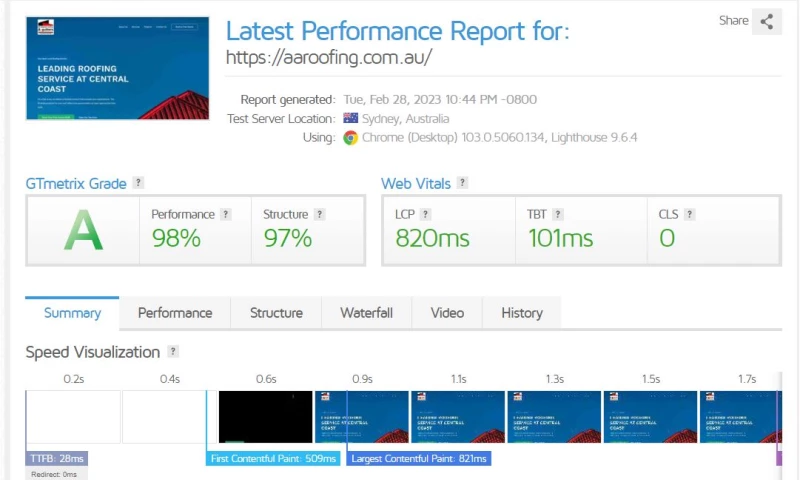Click help icon beside LCP metric
Screen dimensions: 800x480
click(x=425, y=214)
